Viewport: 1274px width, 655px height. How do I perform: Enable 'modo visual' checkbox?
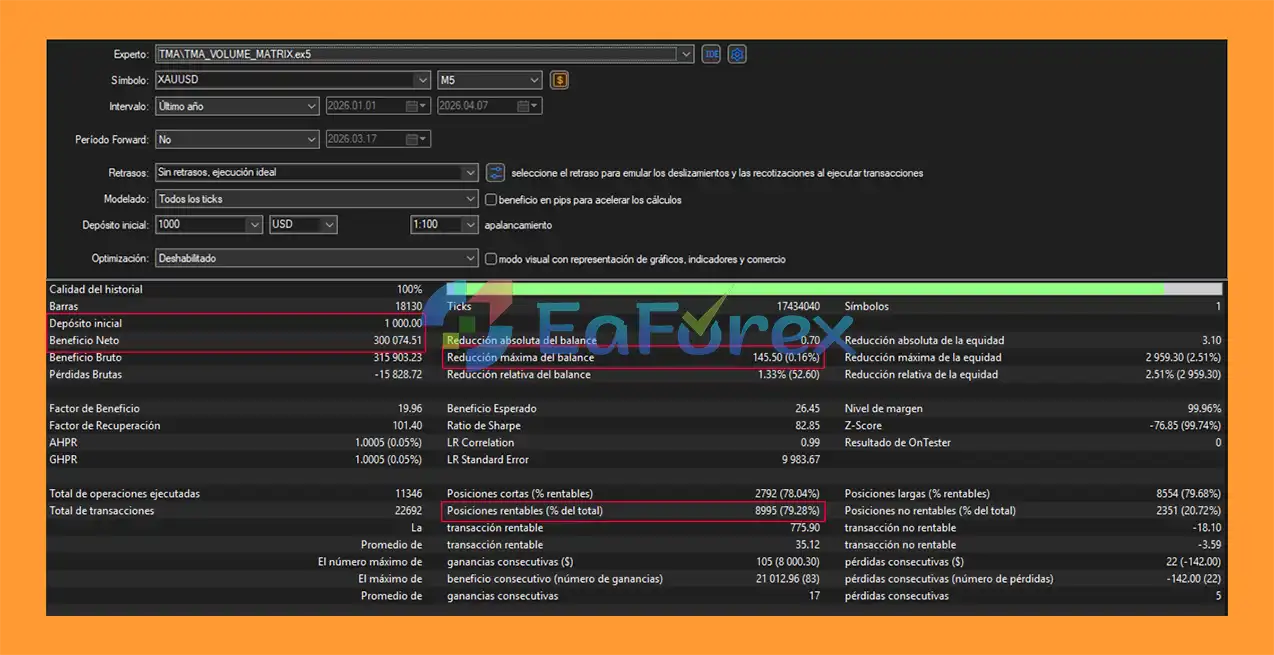[491, 259]
